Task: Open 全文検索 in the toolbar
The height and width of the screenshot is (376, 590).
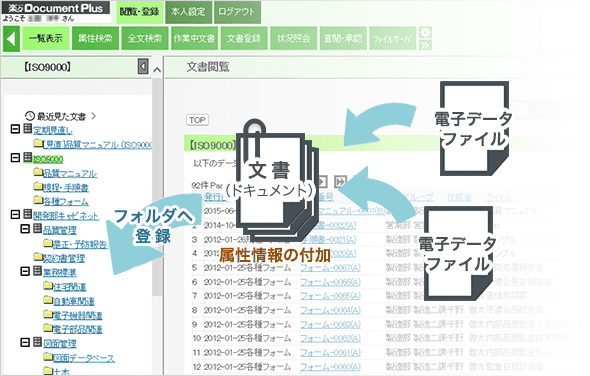Action: [x=145, y=38]
